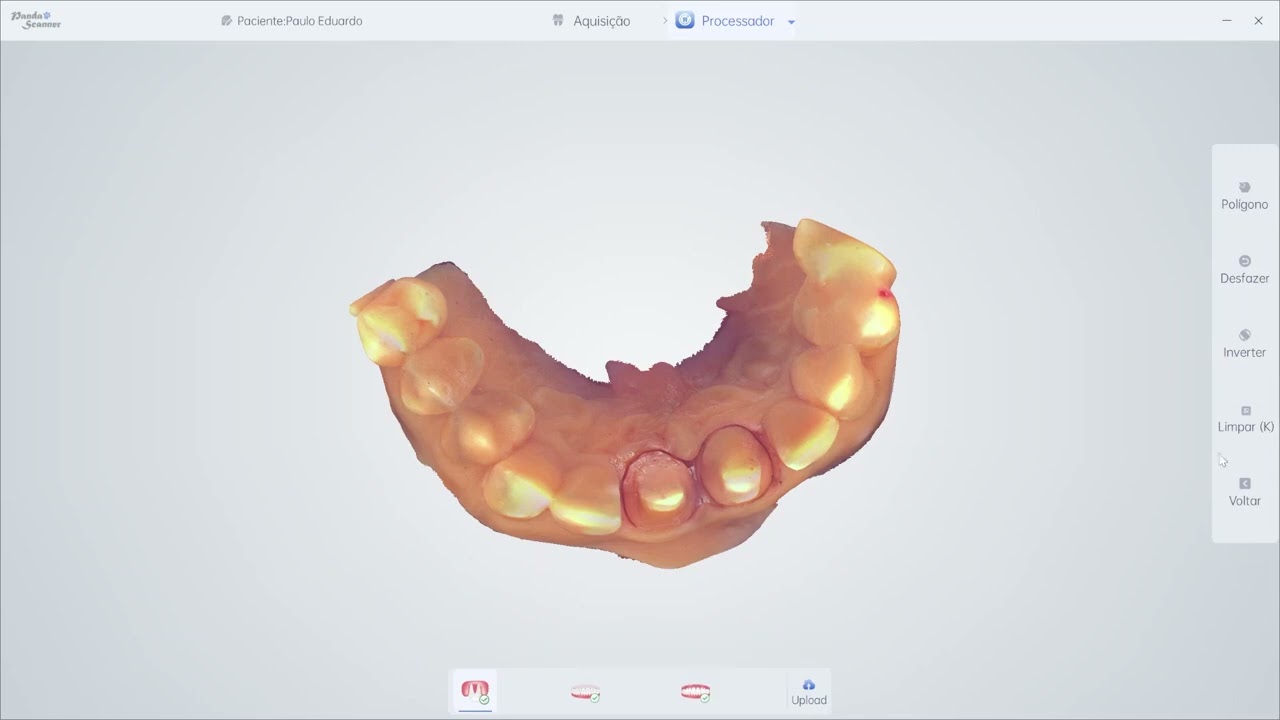The width and height of the screenshot is (1280, 720).
Task: Go back using the Voltar button
Action: coord(1244,492)
